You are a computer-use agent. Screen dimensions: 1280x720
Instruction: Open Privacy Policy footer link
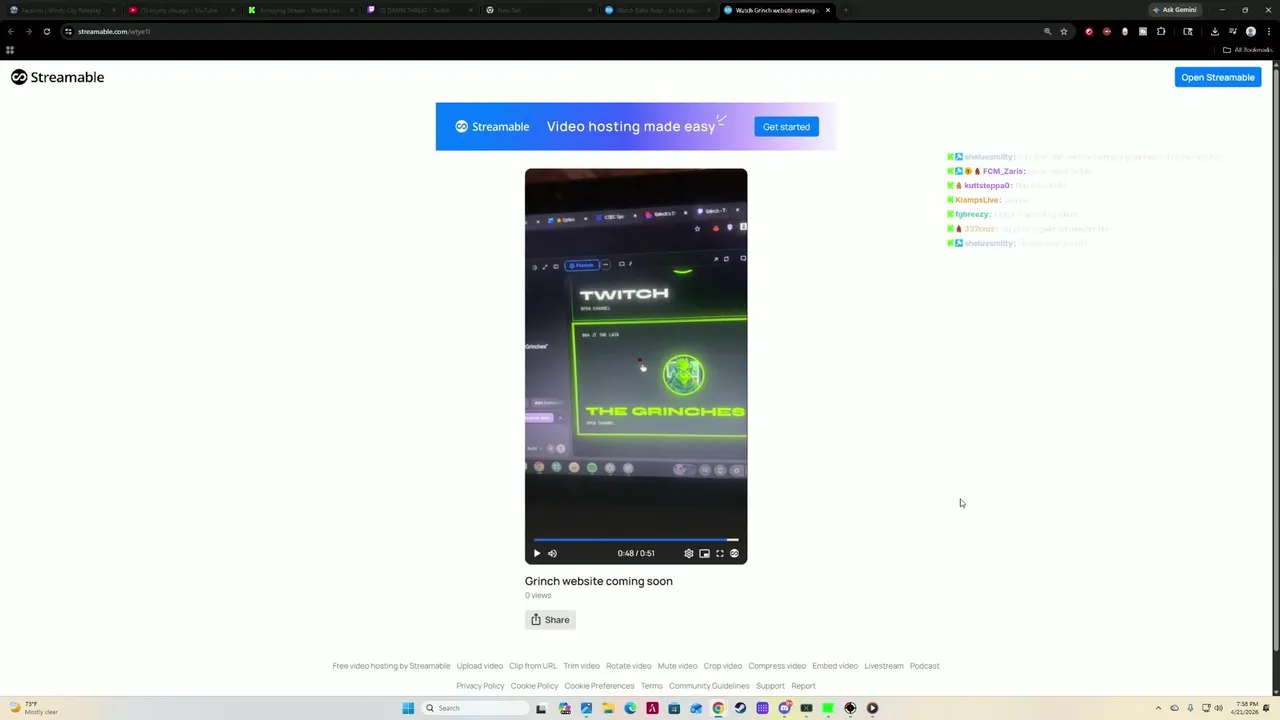[480, 686]
